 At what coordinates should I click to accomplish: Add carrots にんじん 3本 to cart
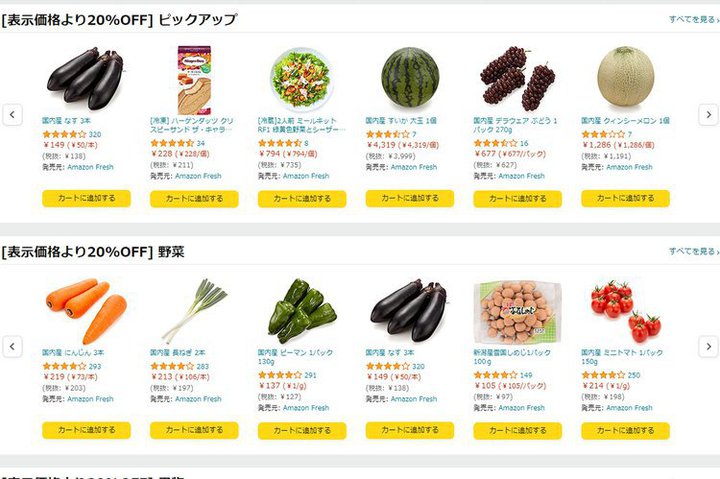click(86, 430)
